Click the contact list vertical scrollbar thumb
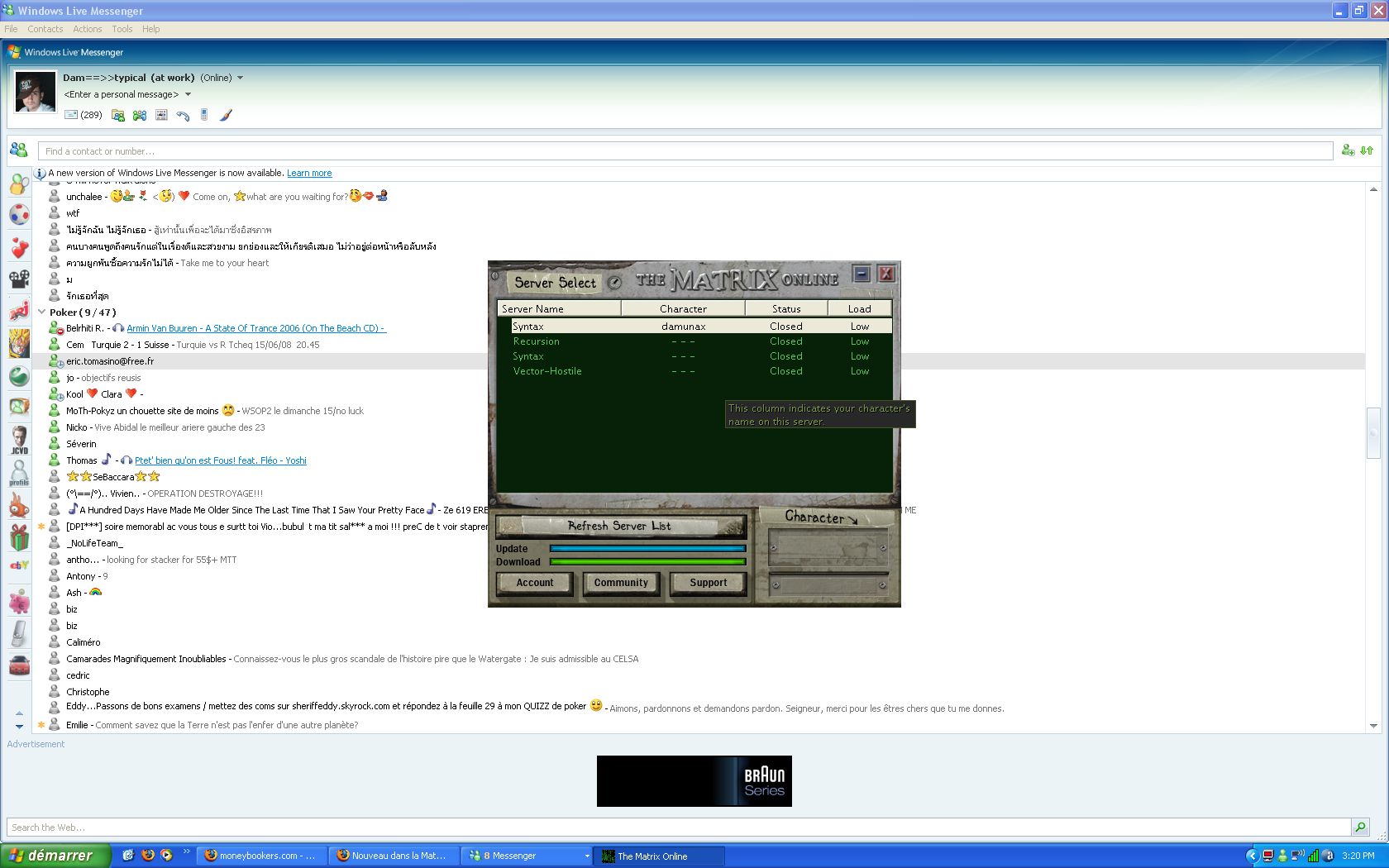Viewport: 1389px width, 868px height. 1373,432
